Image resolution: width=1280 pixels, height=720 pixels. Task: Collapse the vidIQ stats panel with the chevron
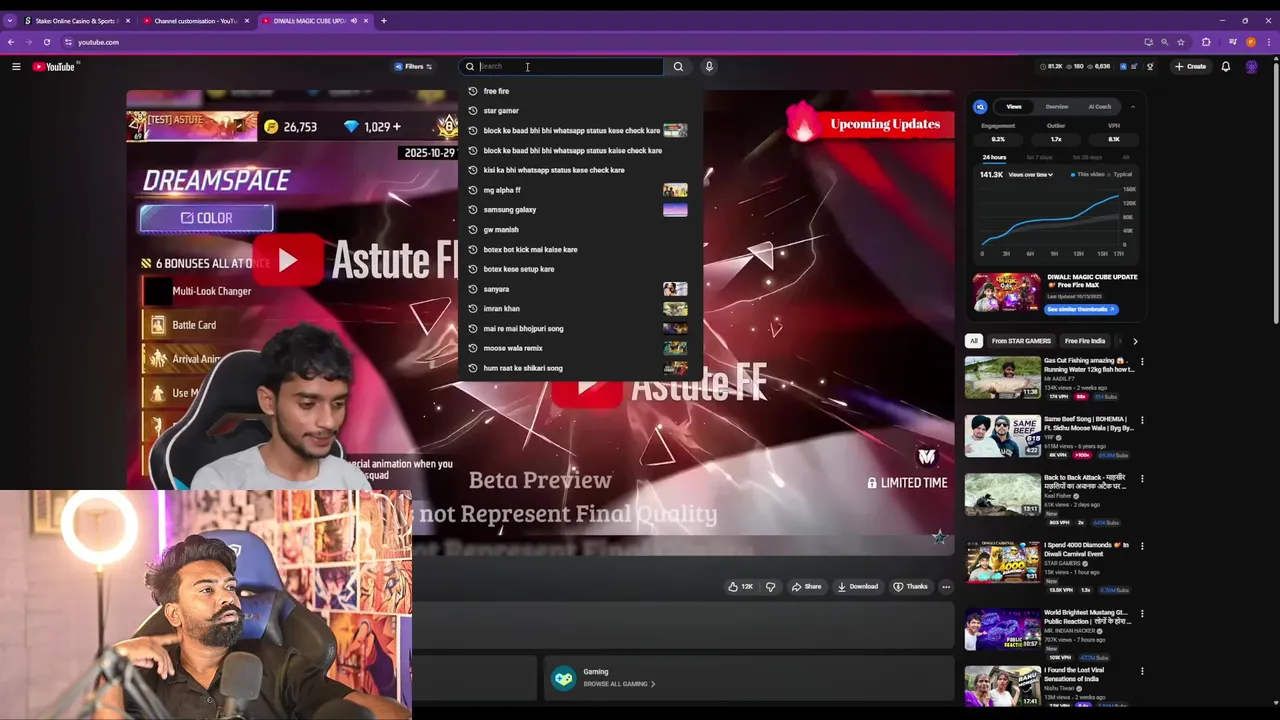[1132, 107]
